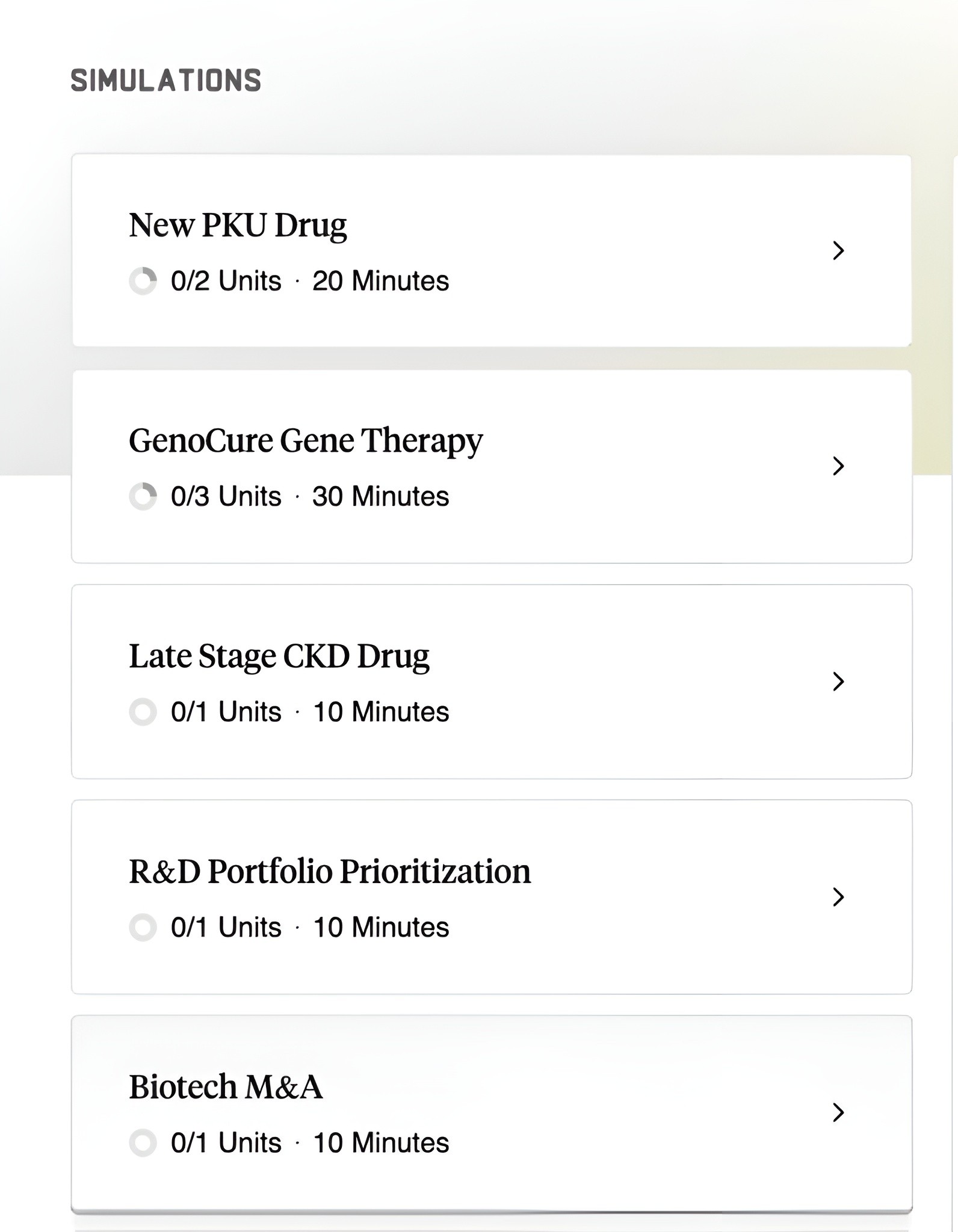This screenshot has width=958, height=1232.
Task: Click the R&D Portfolio Prioritization title
Action: (330, 872)
